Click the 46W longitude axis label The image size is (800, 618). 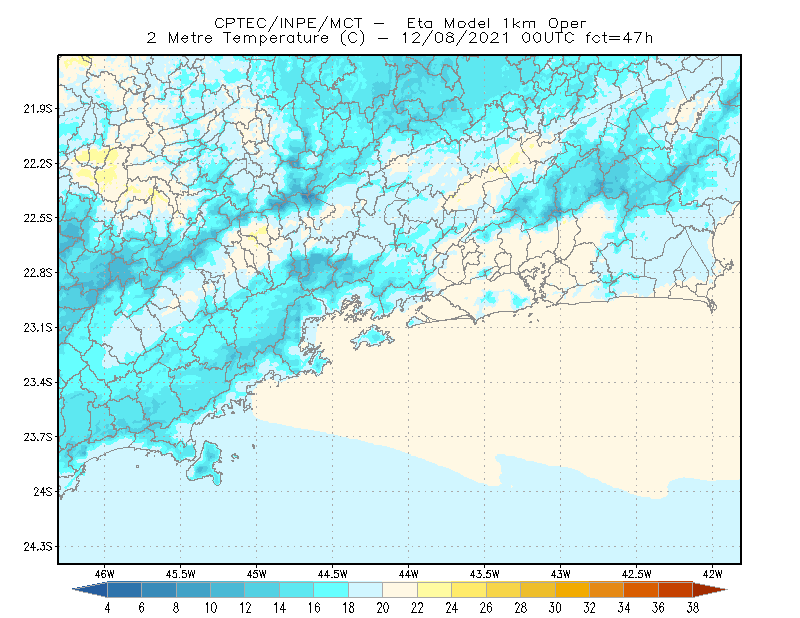(x=105, y=574)
